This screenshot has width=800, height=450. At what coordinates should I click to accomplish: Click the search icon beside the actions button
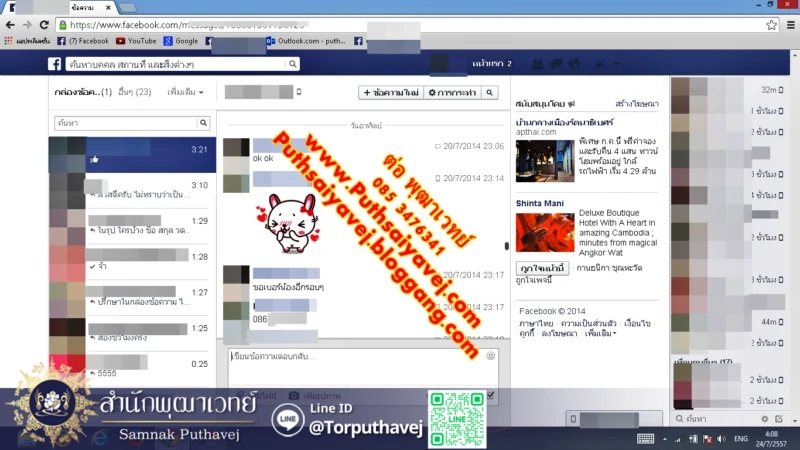pyautogui.click(x=489, y=93)
